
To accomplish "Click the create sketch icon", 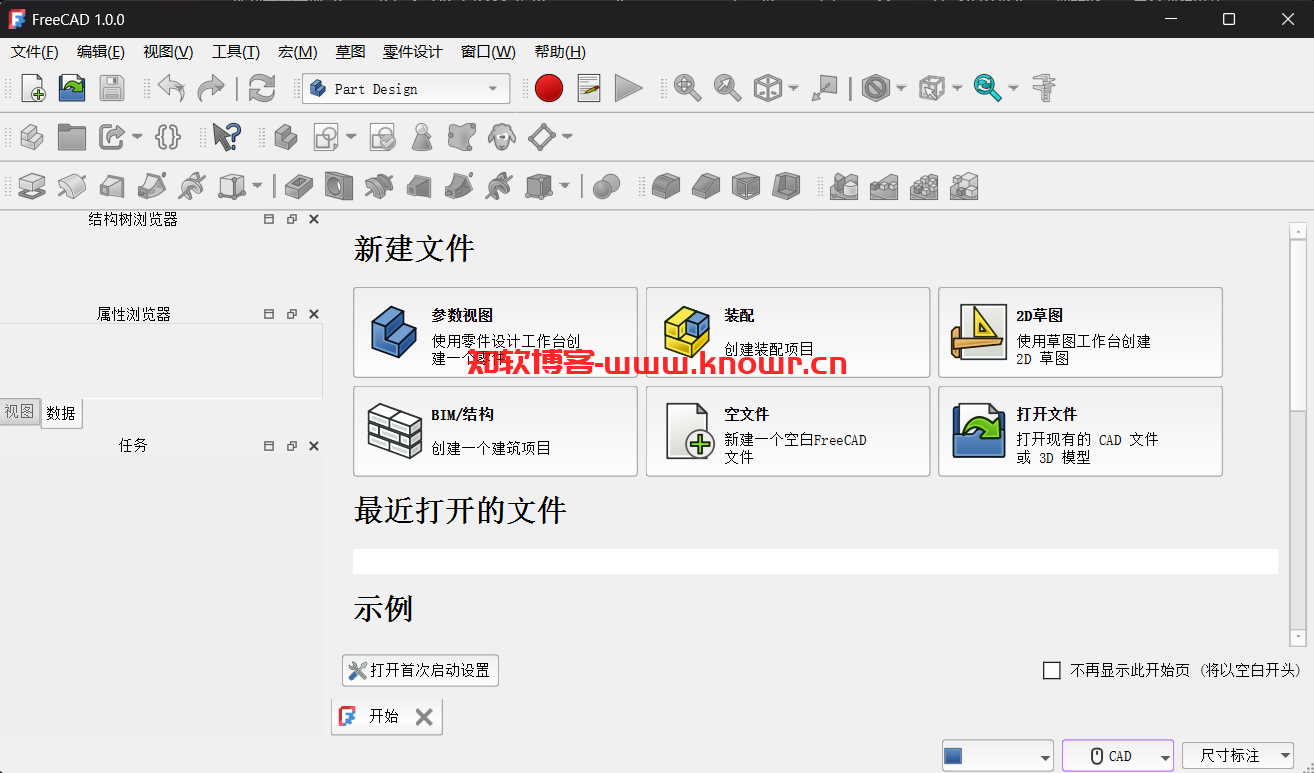I will click(326, 137).
